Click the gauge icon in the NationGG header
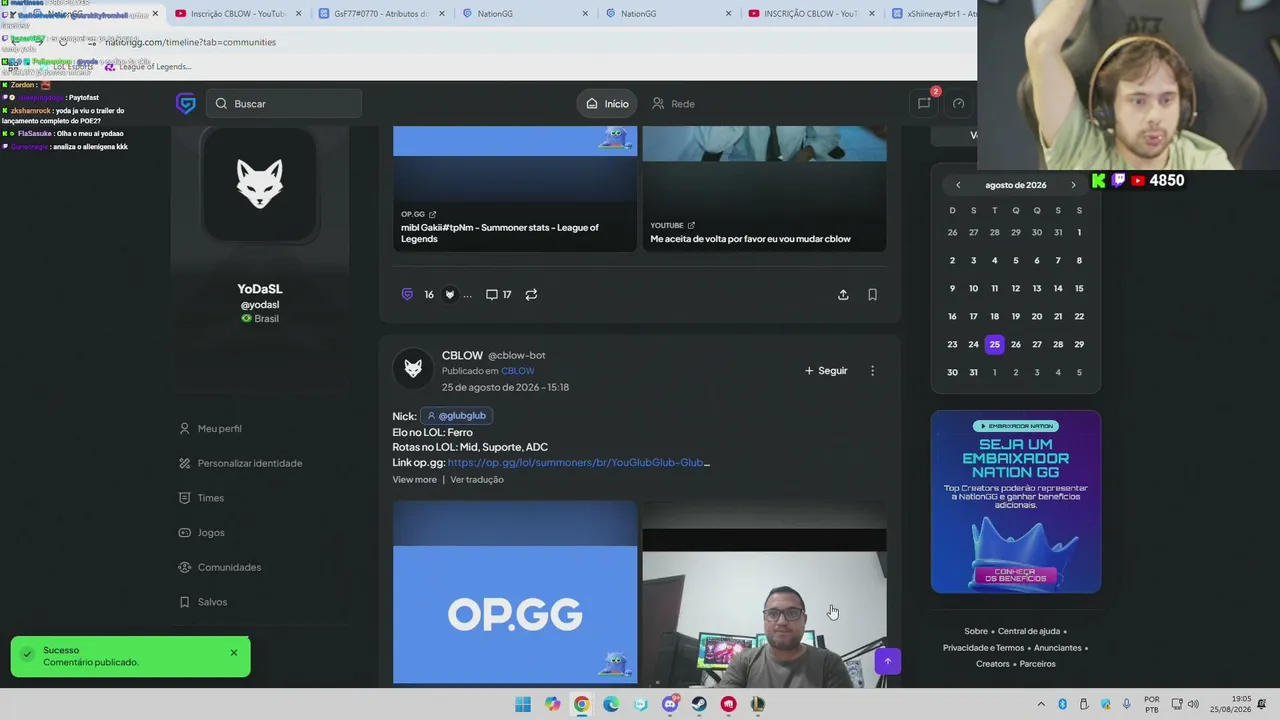1280x720 pixels. coord(958,104)
